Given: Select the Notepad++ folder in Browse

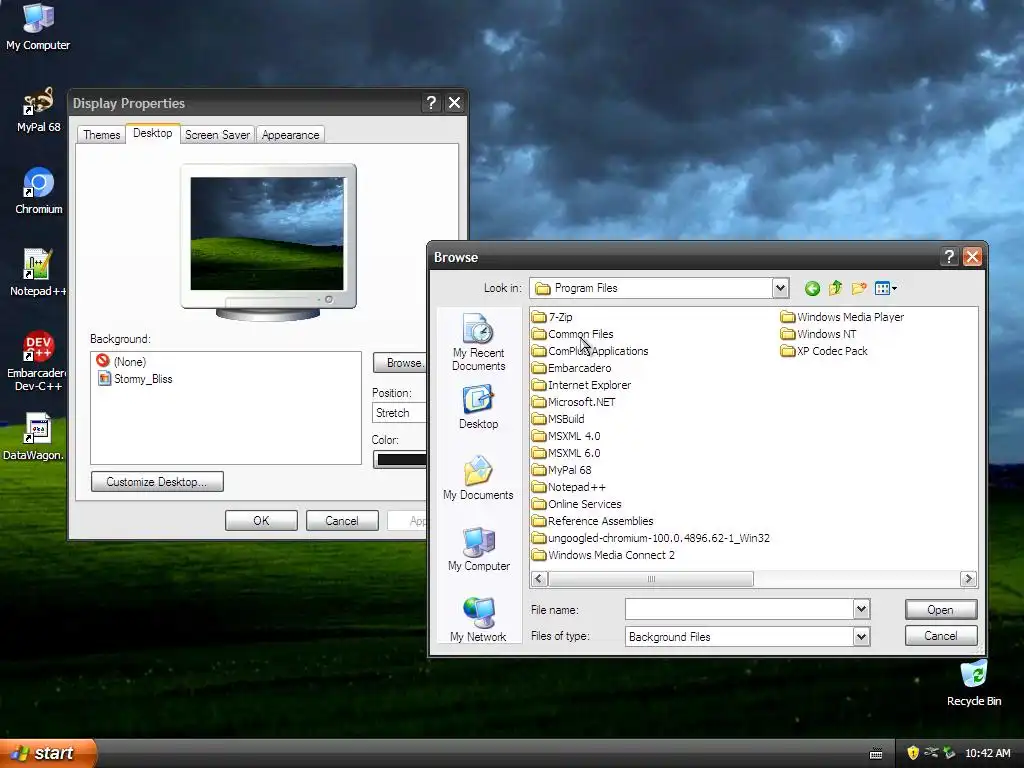Looking at the screenshot, I should (569, 487).
